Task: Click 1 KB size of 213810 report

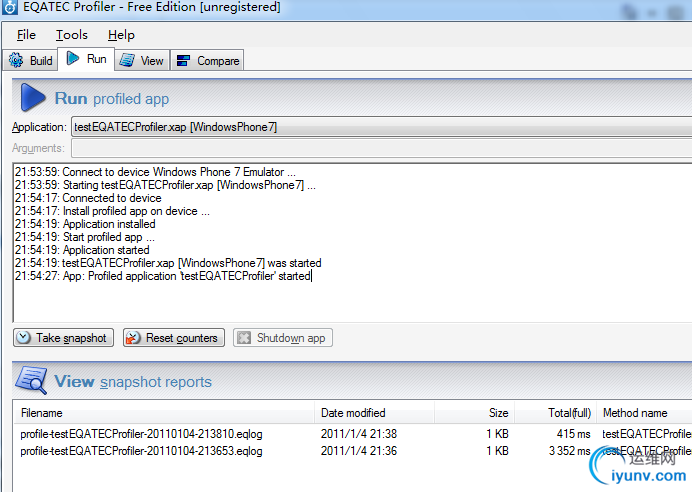Action: [x=497, y=434]
